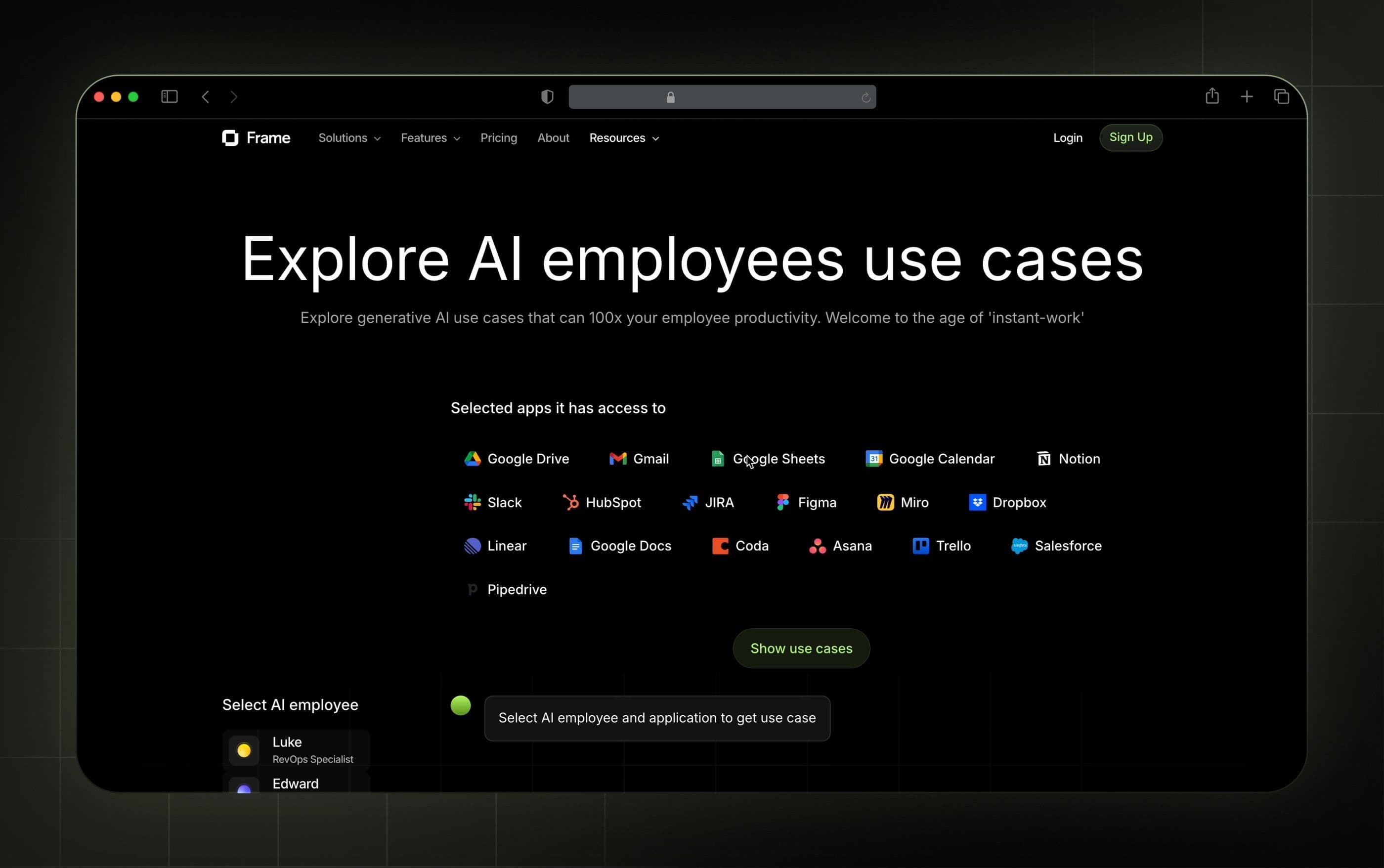
Task: Expand the Solutions dropdown menu
Action: [x=349, y=138]
